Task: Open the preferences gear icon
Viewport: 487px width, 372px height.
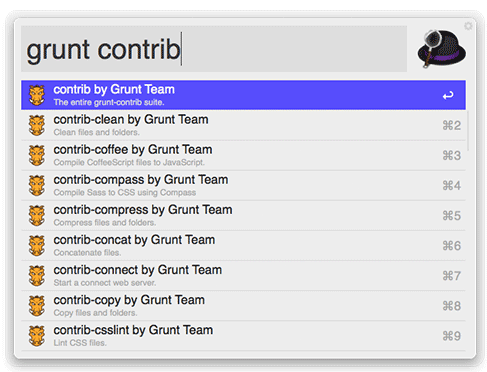Action: point(468,26)
